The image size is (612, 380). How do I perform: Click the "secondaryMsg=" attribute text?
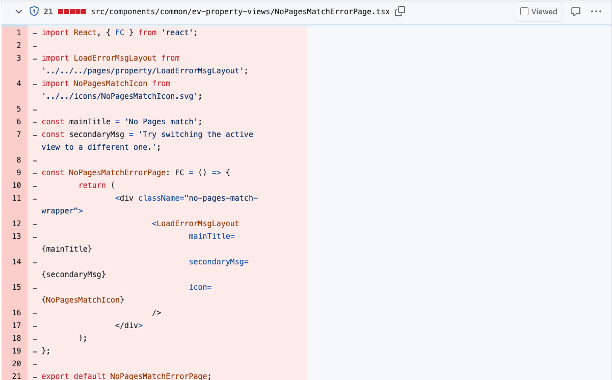219,261
